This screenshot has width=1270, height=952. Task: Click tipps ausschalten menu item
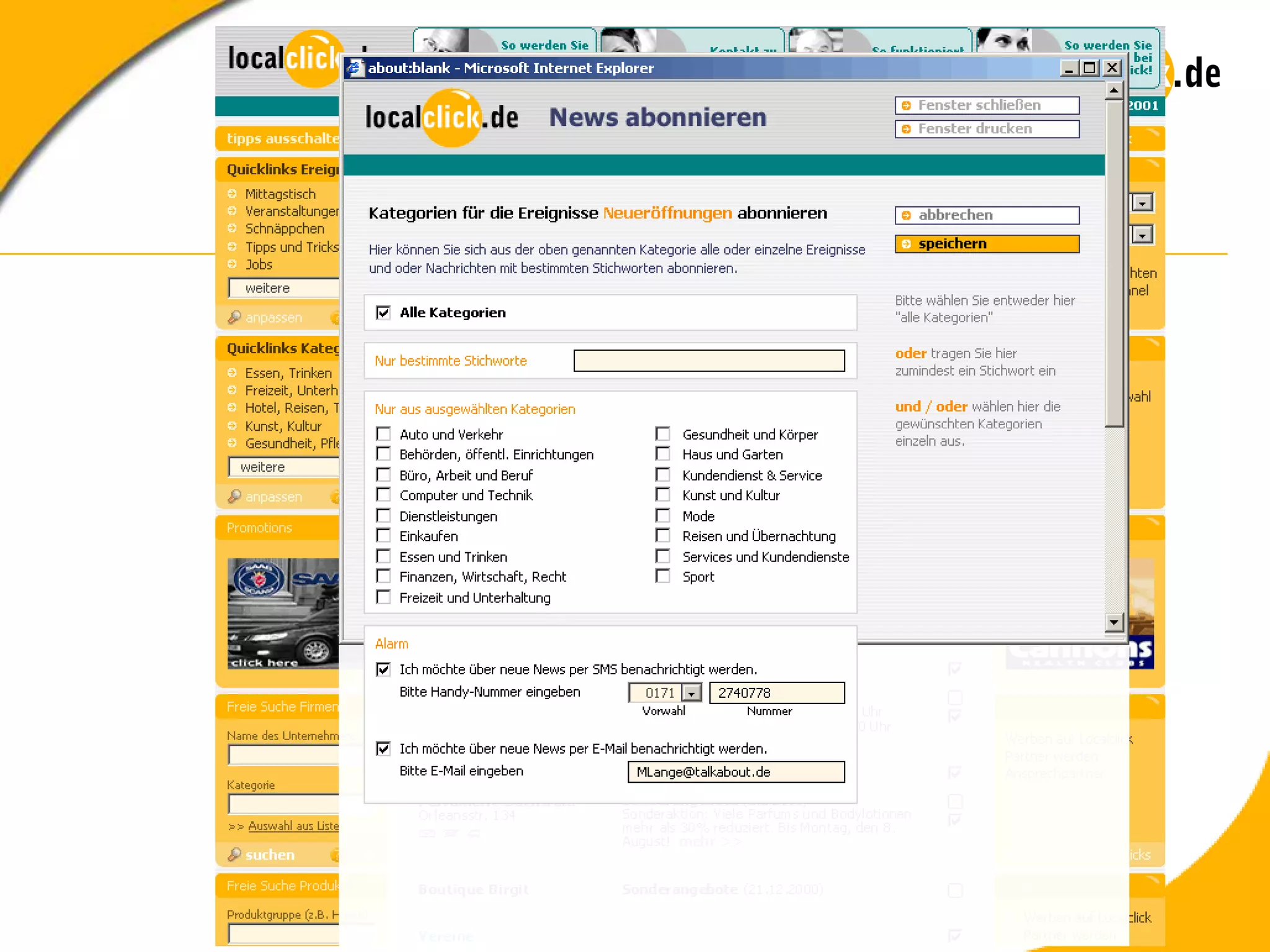282,138
